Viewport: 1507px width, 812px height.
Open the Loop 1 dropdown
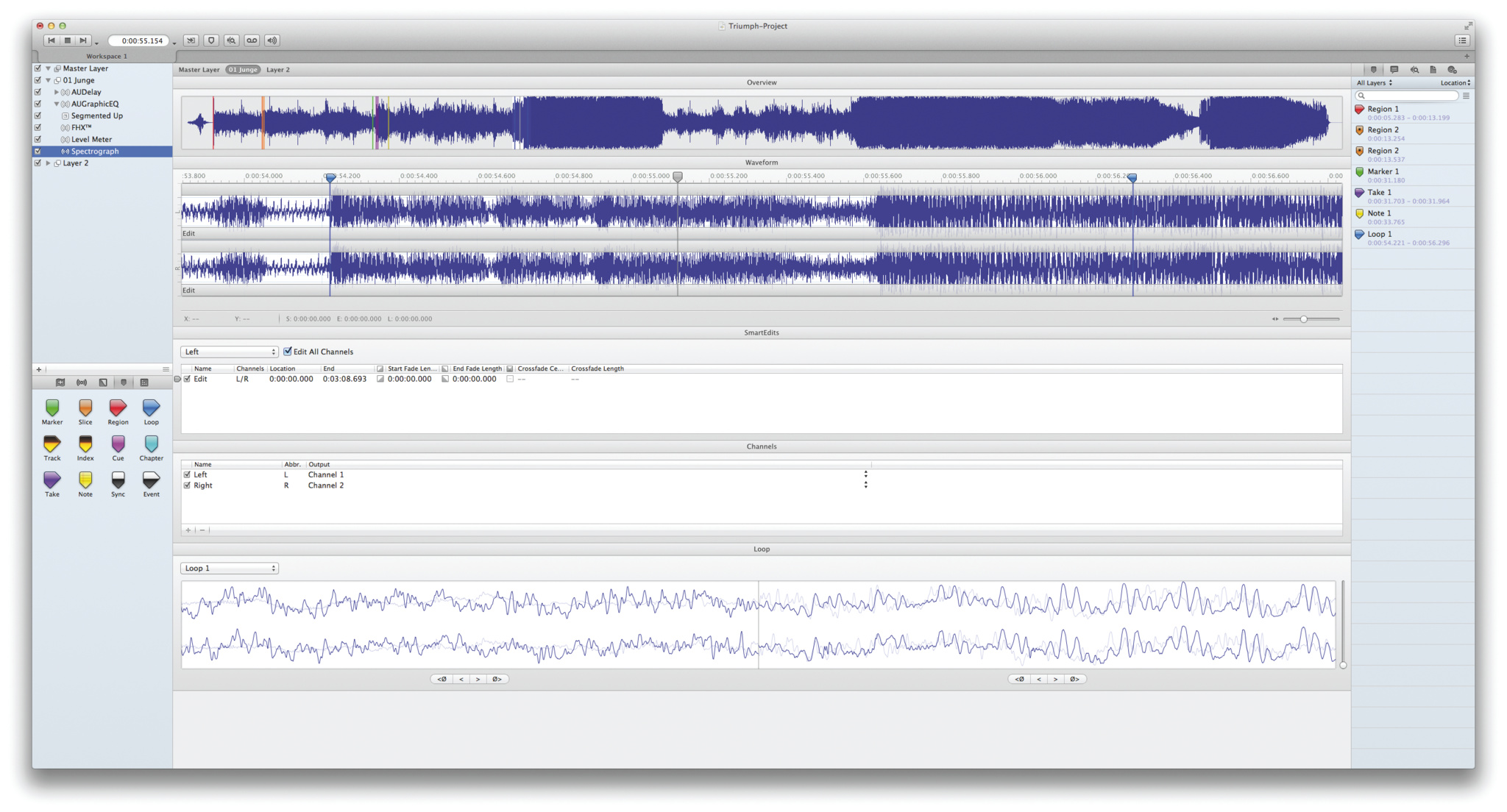(x=229, y=569)
